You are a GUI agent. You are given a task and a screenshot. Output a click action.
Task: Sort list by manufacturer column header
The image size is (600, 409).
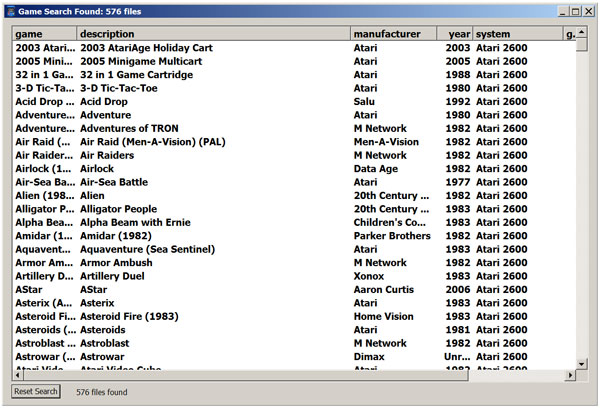pyautogui.click(x=392, y=34)
